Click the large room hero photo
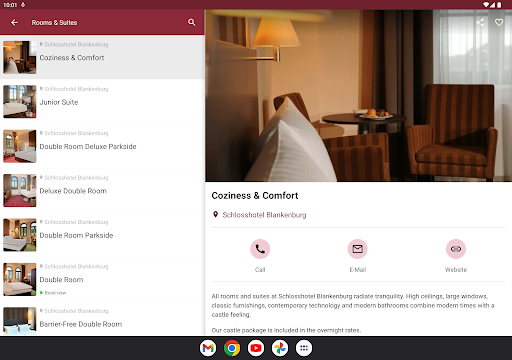Image resolution: width=512 pixels, height=360 pixels. [358, 96]
